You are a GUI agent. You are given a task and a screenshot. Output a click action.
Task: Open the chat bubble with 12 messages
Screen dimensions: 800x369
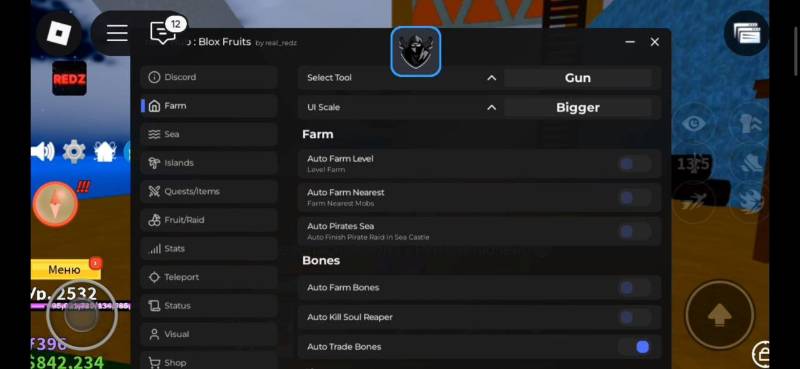tap(163, 33)
